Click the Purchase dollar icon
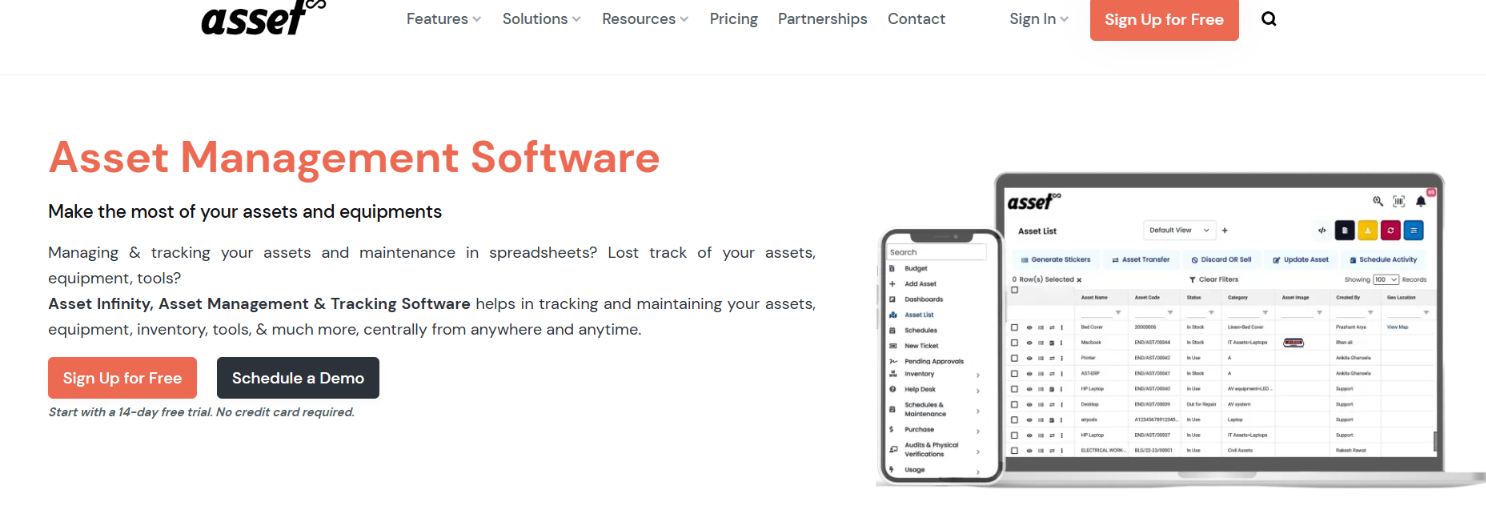The width and height of the screenshot is (1486, 518). click(x=892, y=429)
